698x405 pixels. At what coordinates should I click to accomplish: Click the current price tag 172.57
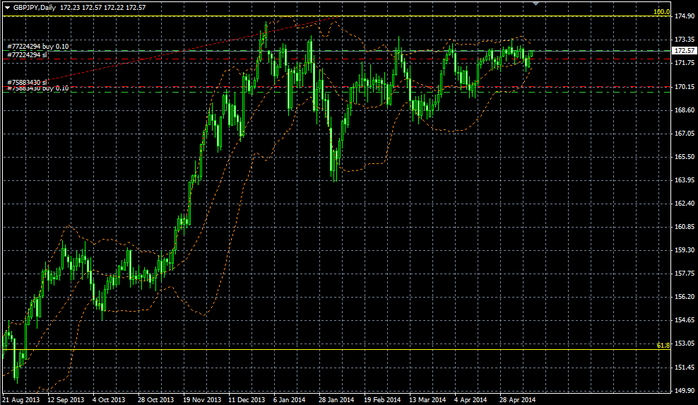tap(685, 51)
